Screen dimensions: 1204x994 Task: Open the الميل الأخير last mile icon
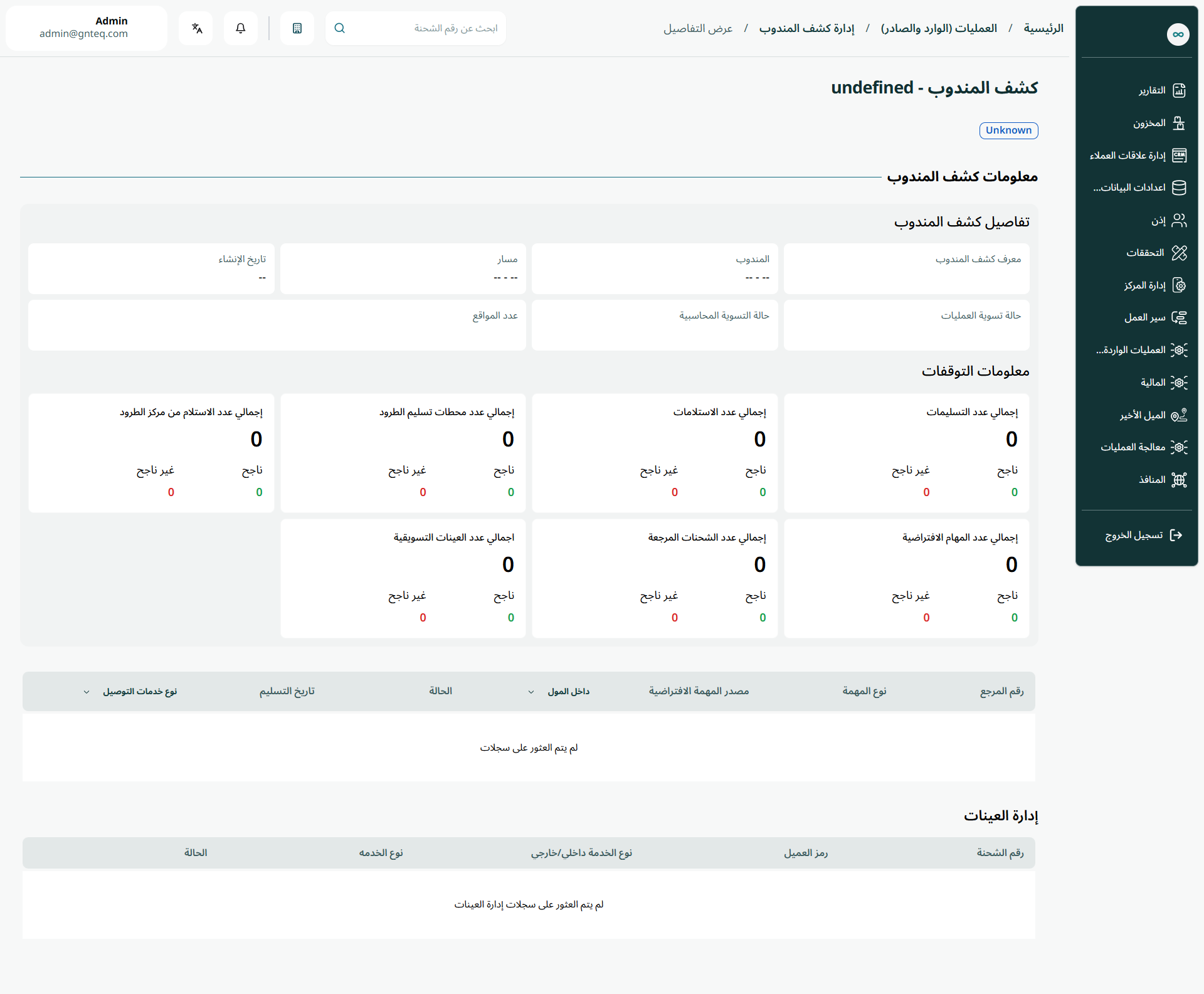[x=1179, y=415]
